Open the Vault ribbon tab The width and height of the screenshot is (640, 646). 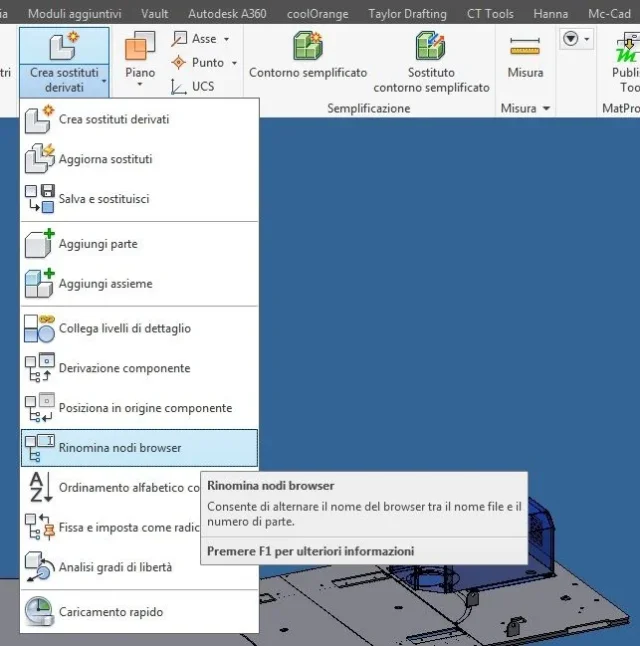(155, 14)
